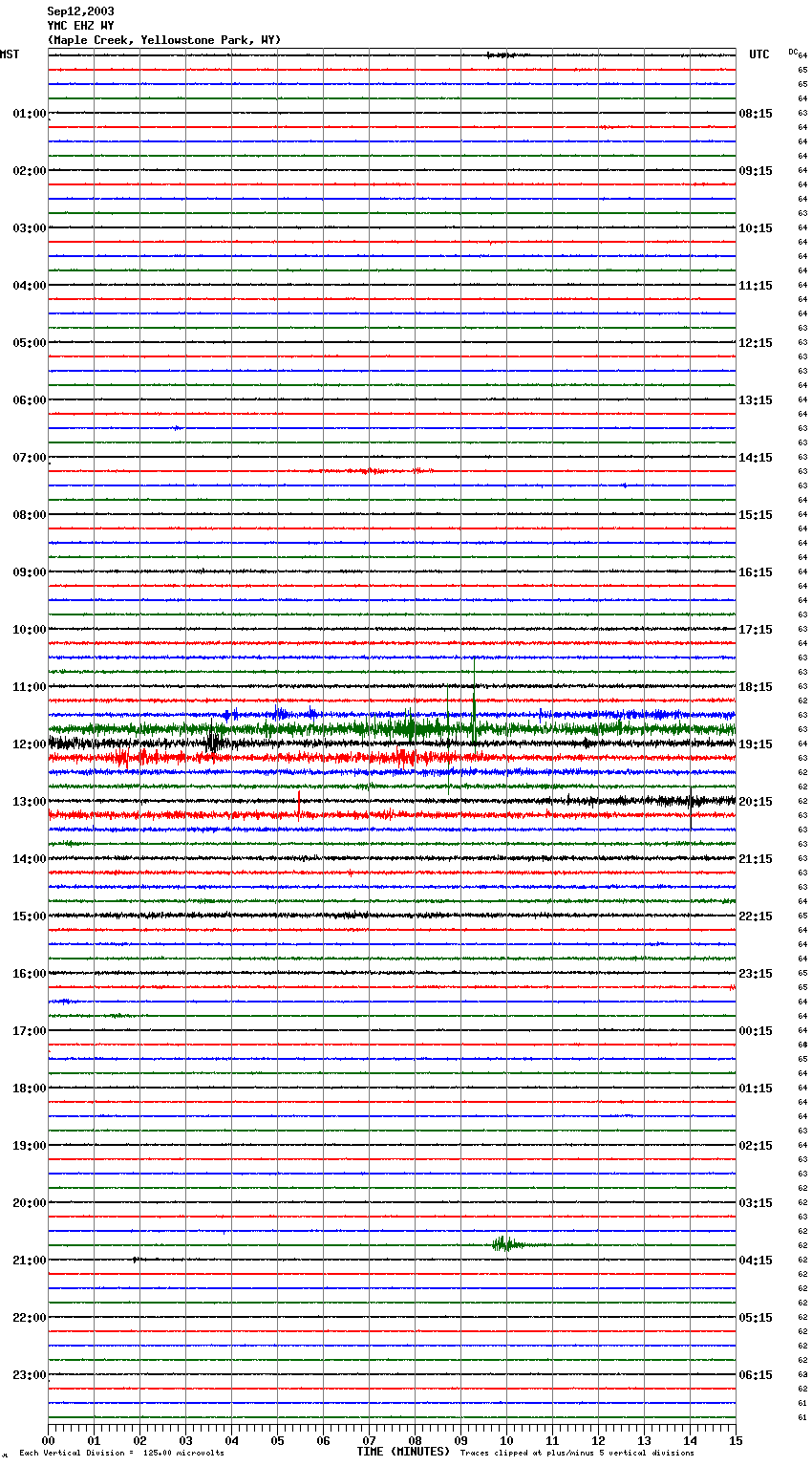Click the 00:15 UTC time label
Viewport: 812px width, 1466px height.
coord(756,1031)
